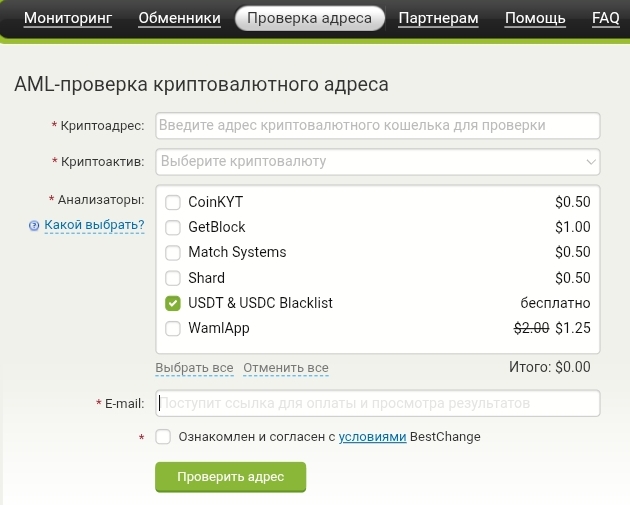Open the Мониторинг menu item
The width and height of the screenshot is (630, 505).
coord(68,18)
